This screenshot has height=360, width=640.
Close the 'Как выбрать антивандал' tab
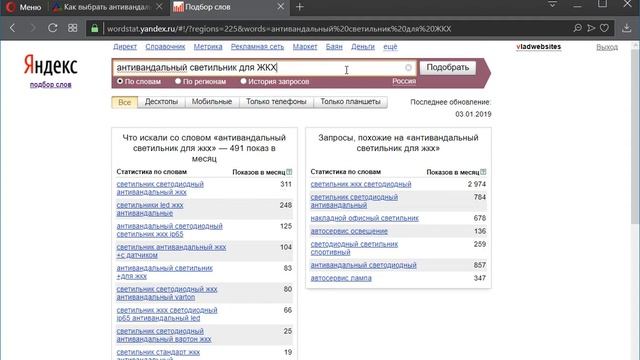160,7
